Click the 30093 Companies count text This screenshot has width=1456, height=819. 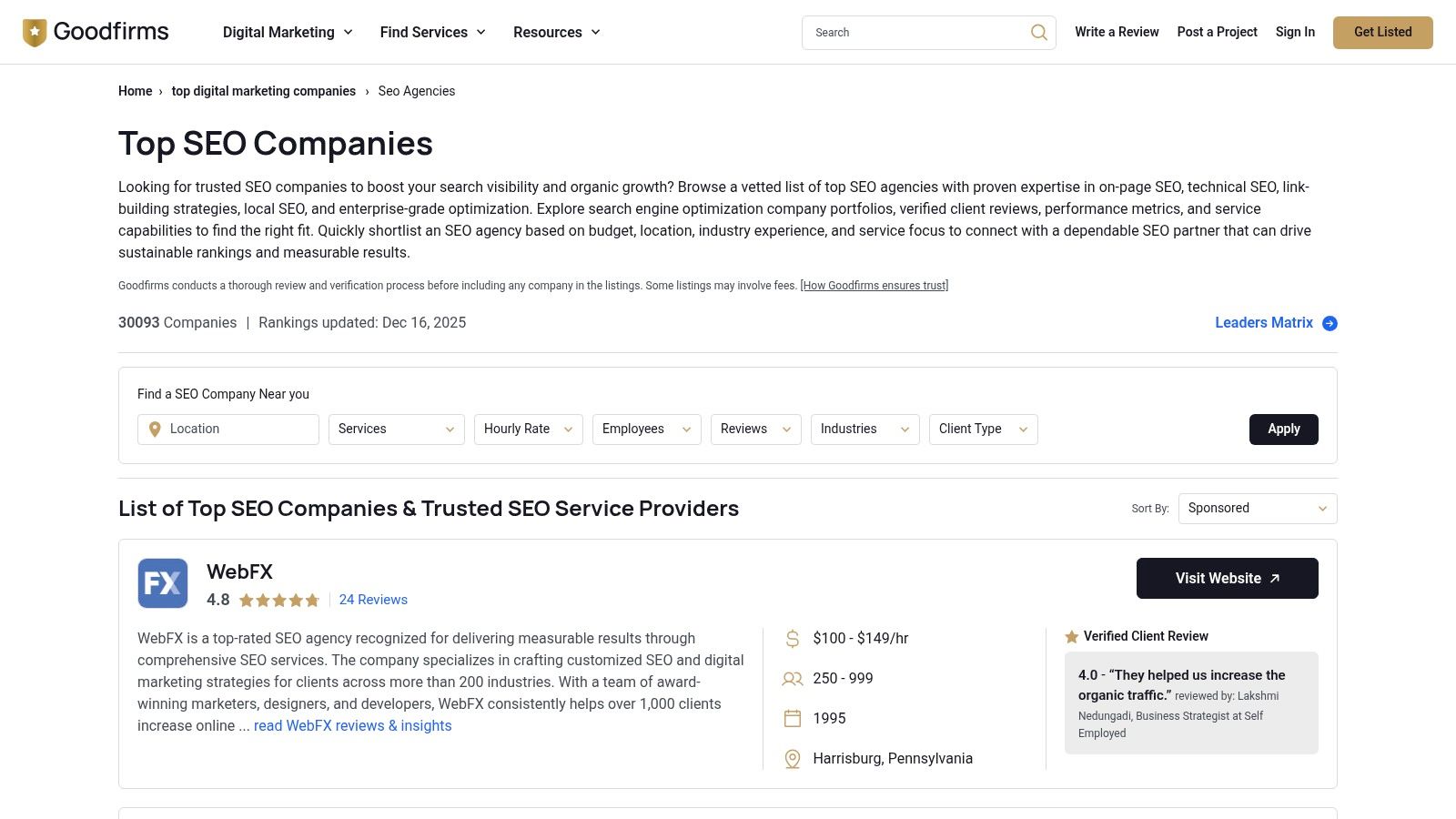click(177, 323)
